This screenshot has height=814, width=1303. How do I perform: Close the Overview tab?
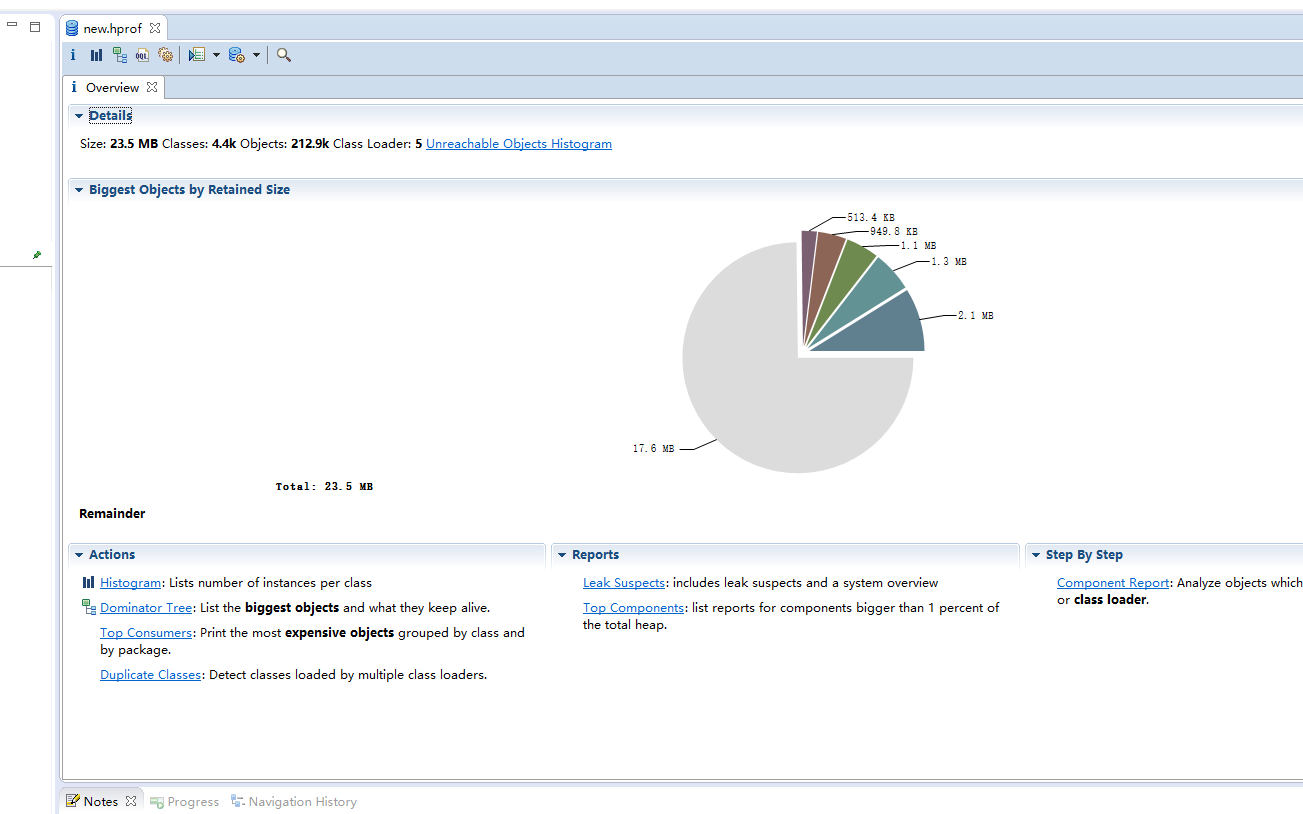click(x=152, y=88)
